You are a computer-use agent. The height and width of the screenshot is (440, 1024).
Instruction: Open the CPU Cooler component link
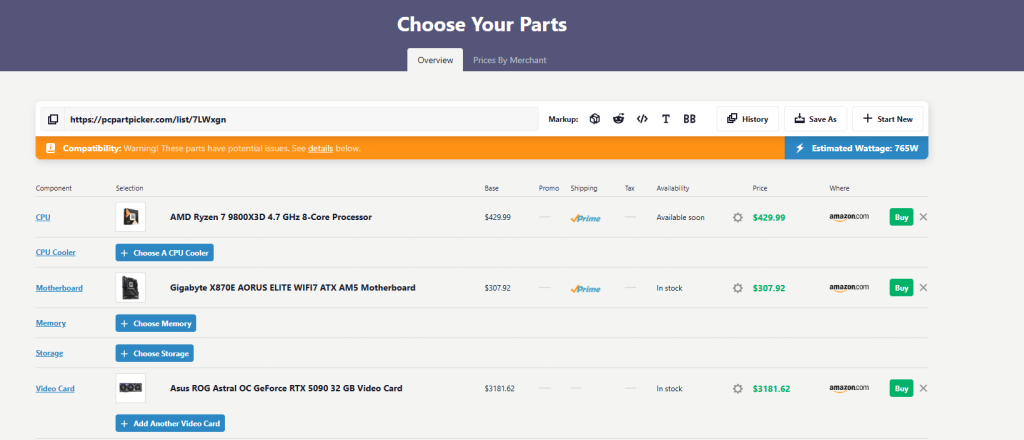click(56, 252)
